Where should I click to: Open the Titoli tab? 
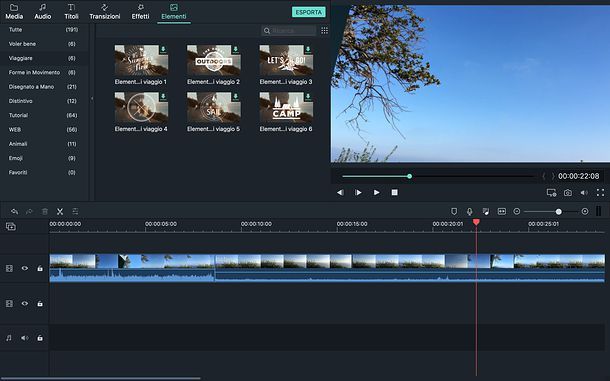coord(71,12)
